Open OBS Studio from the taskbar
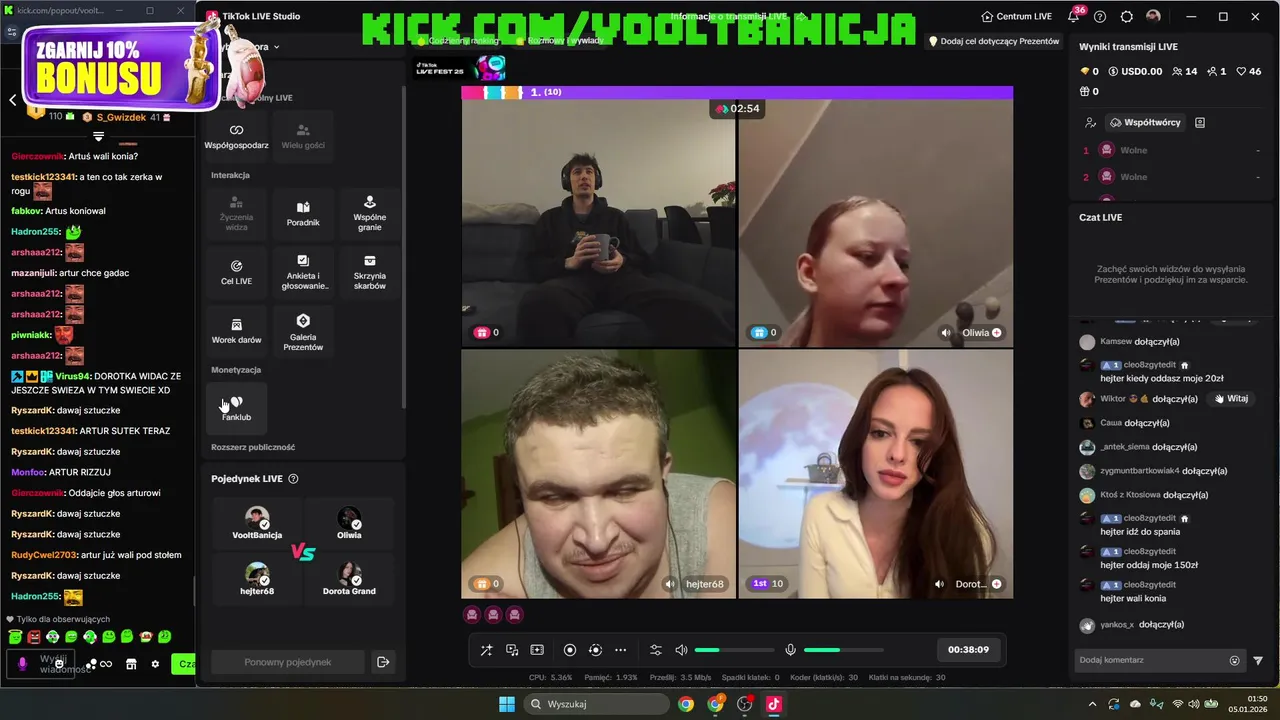The width and height of the screenshot is (1280, 720). pyautogui.click(x=745, y=704)
